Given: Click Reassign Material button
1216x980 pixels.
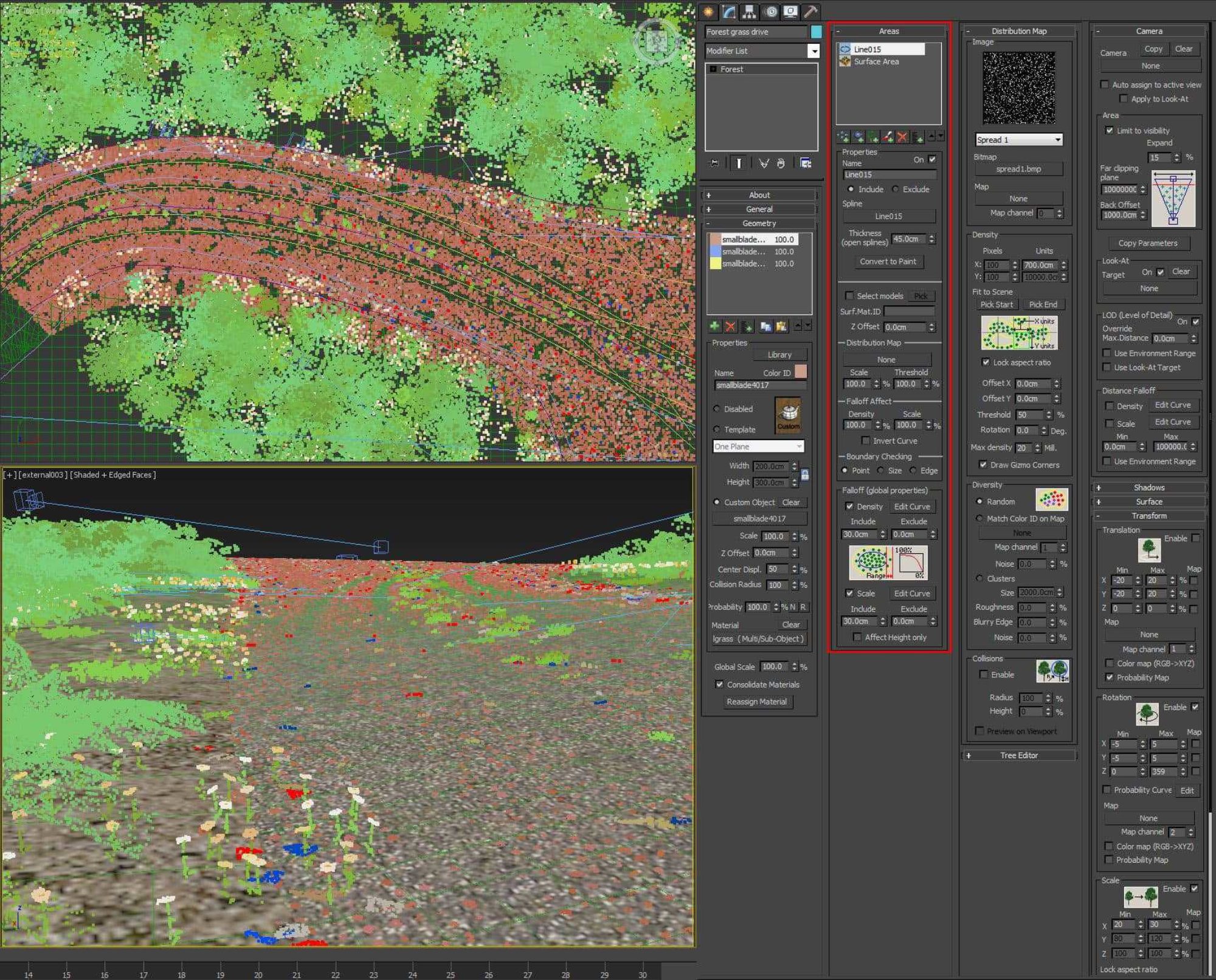Looking at the screenshot, I should (756, 702).
